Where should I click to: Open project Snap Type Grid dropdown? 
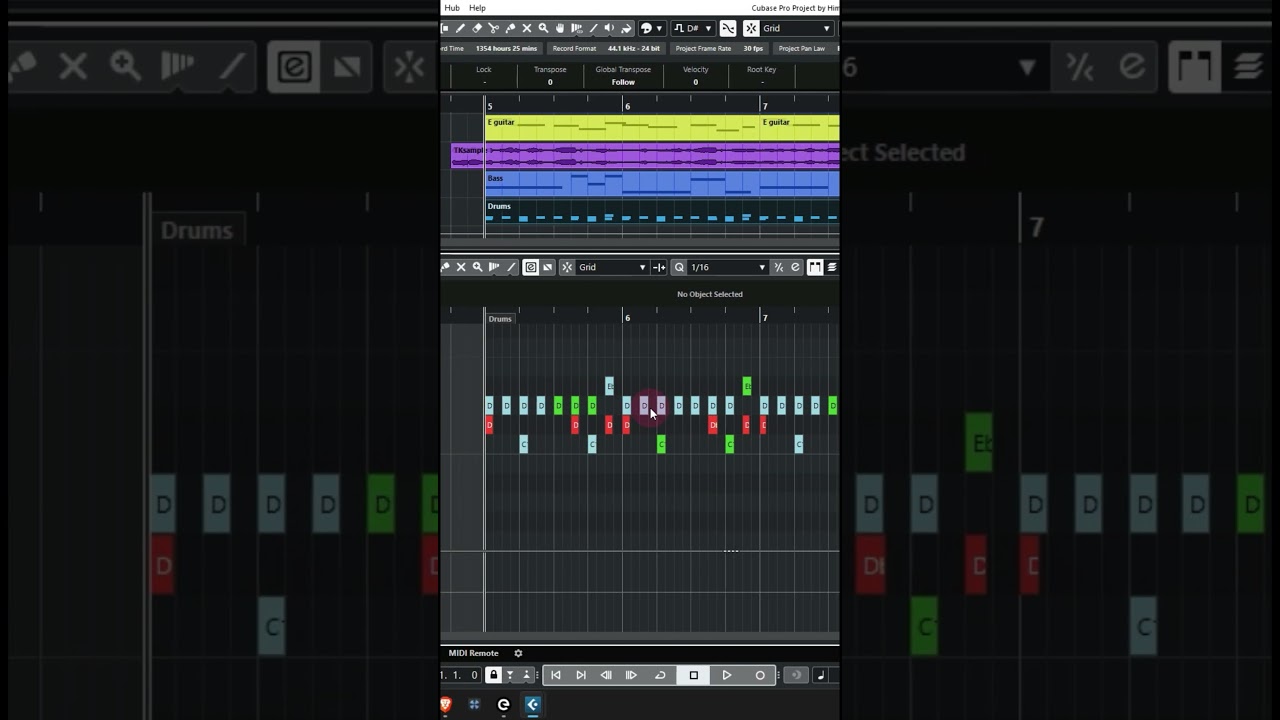pyautogui.click(x=797, y=28)
